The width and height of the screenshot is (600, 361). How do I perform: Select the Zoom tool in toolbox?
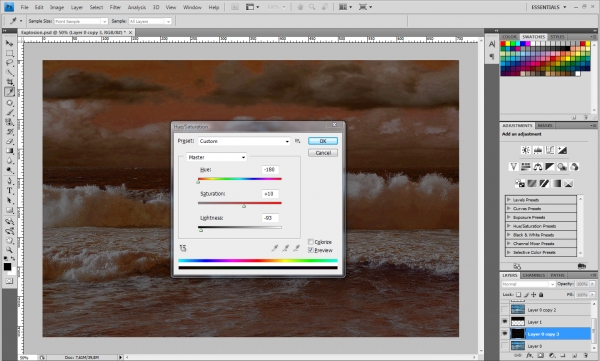pyautogui.click(x=10, y=250)
